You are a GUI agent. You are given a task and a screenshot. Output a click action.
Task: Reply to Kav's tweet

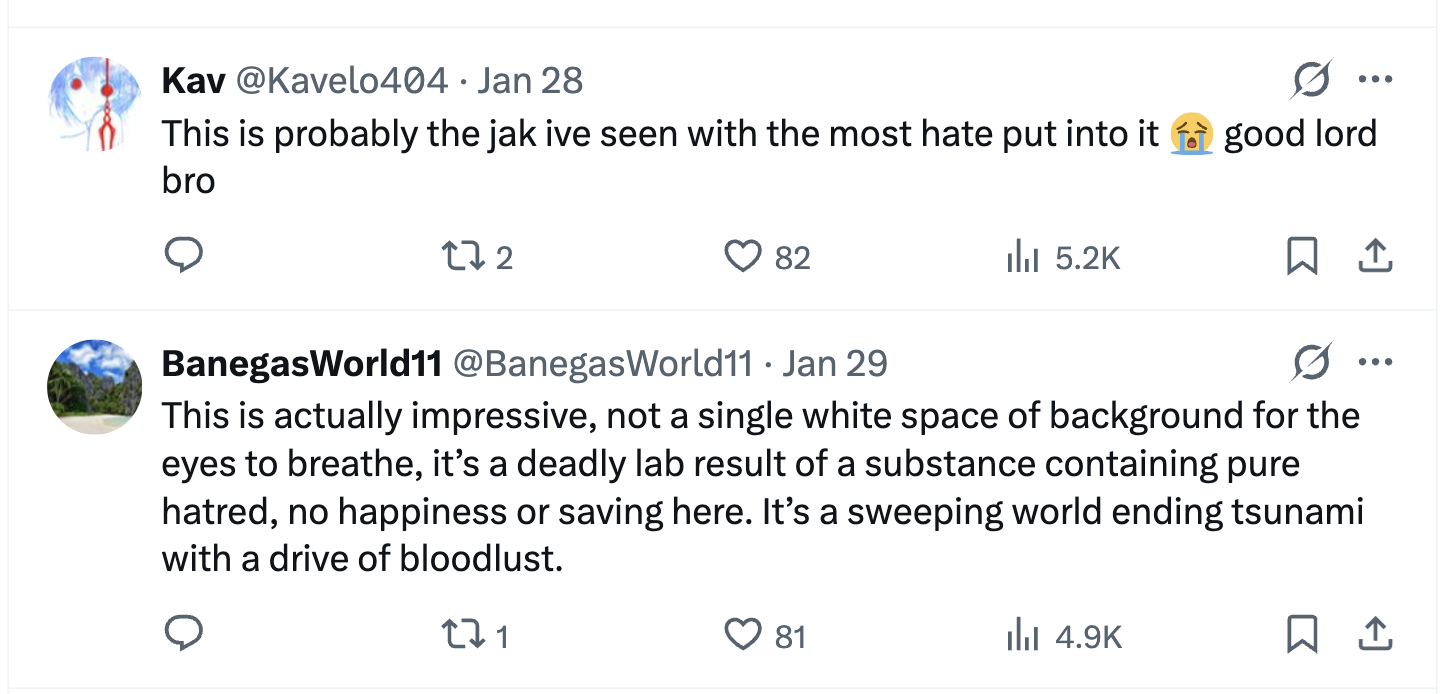[x=184, y=257]
